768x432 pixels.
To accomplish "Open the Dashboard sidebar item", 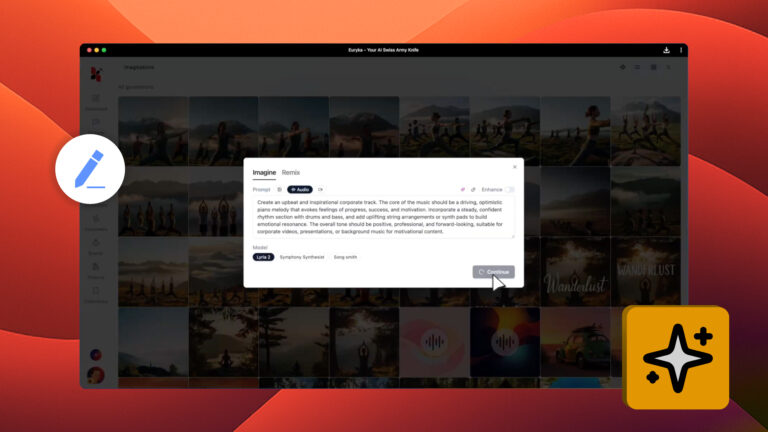I will pyautogui.click(x=96, y=102).
